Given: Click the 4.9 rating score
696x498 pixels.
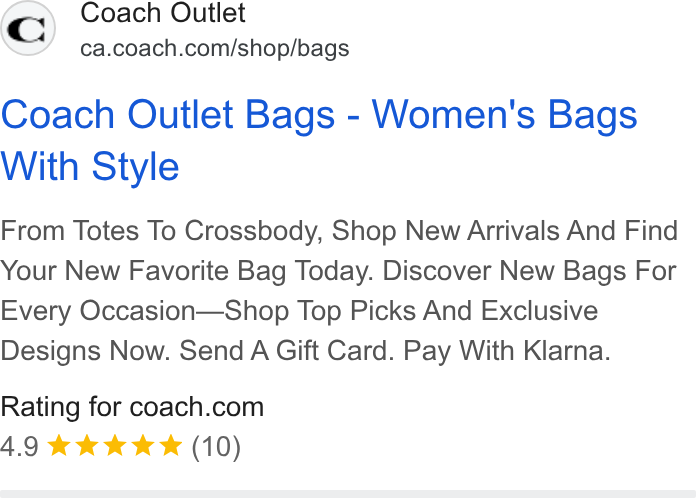Looking at the screenshot, I should [x=20, y=447].
